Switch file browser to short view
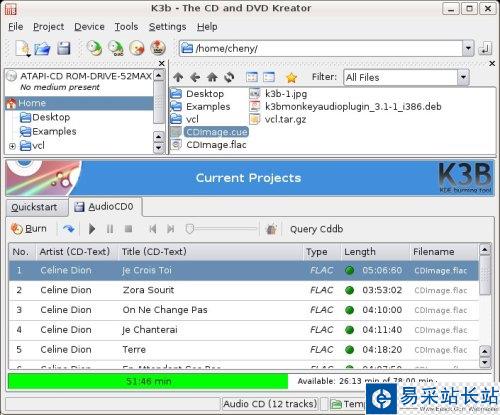Screen dimensions: 500x415 252,77
